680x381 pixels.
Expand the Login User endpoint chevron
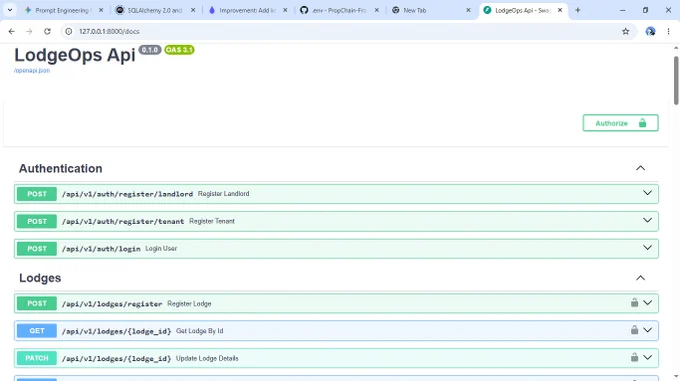(647, 248)
